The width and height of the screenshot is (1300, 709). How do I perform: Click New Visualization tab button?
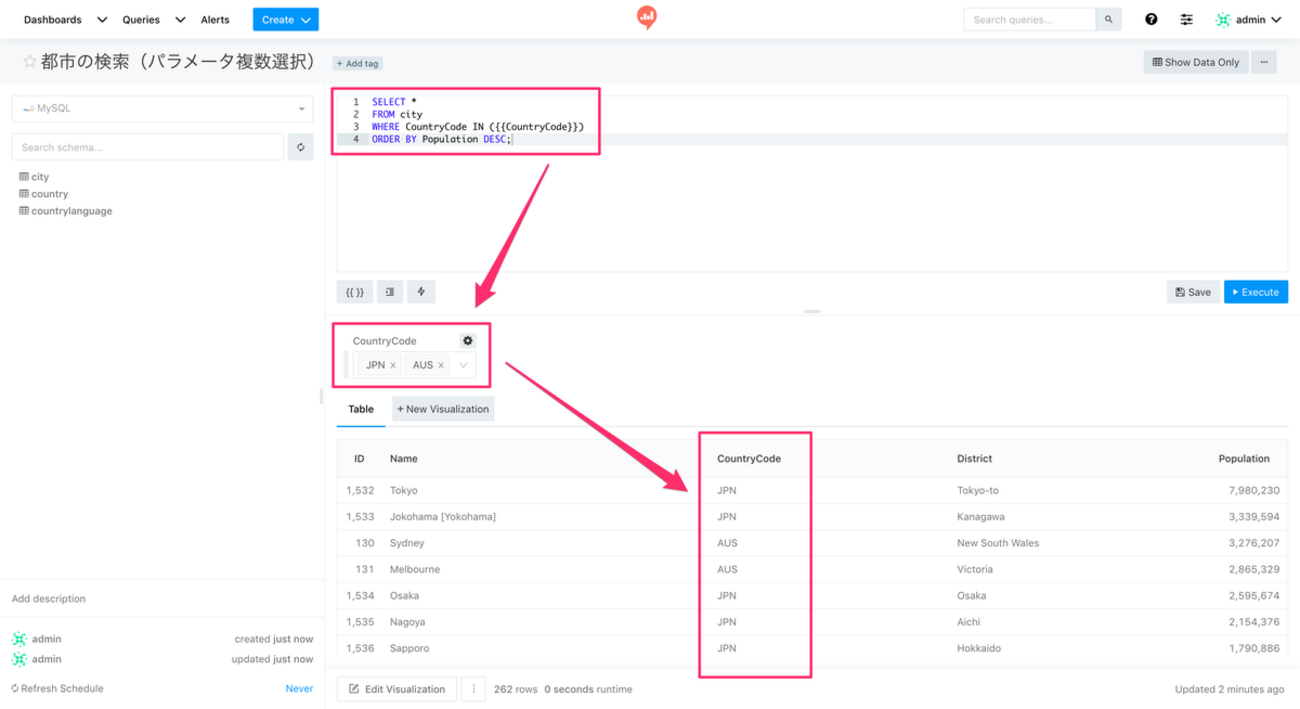click(x=443, y=409)
